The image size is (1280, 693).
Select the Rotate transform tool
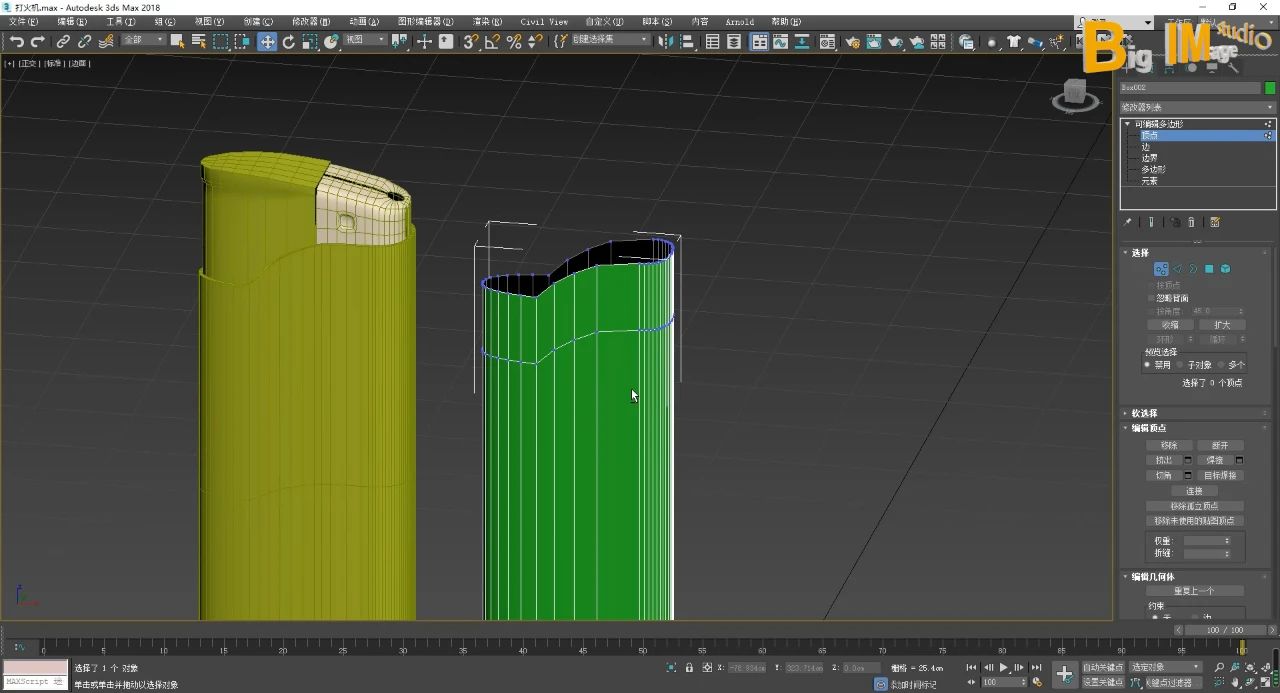289,41
